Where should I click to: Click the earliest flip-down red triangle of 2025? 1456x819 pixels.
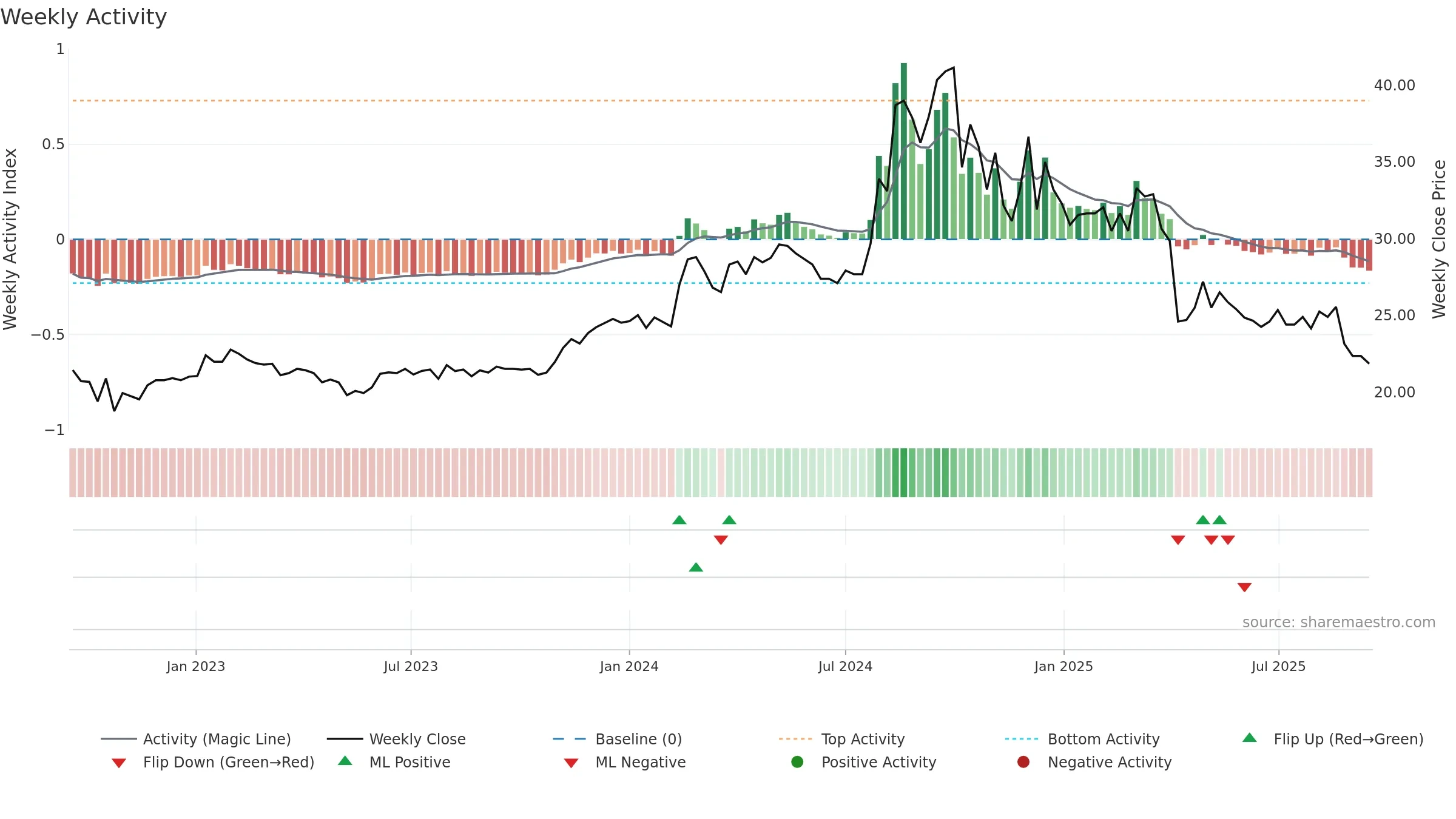(x=1178, y=539)
